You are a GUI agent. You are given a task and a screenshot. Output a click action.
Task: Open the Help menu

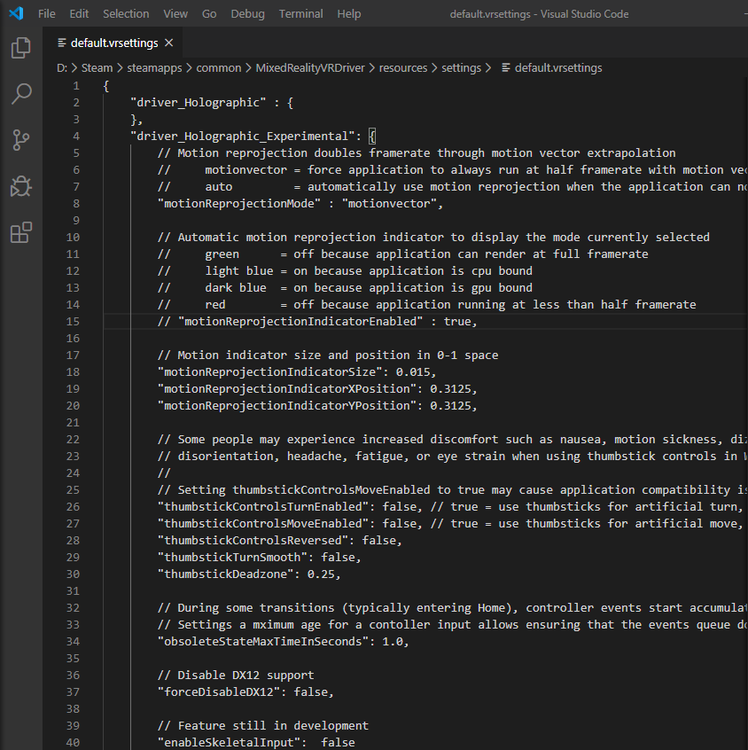coord(349,14)
